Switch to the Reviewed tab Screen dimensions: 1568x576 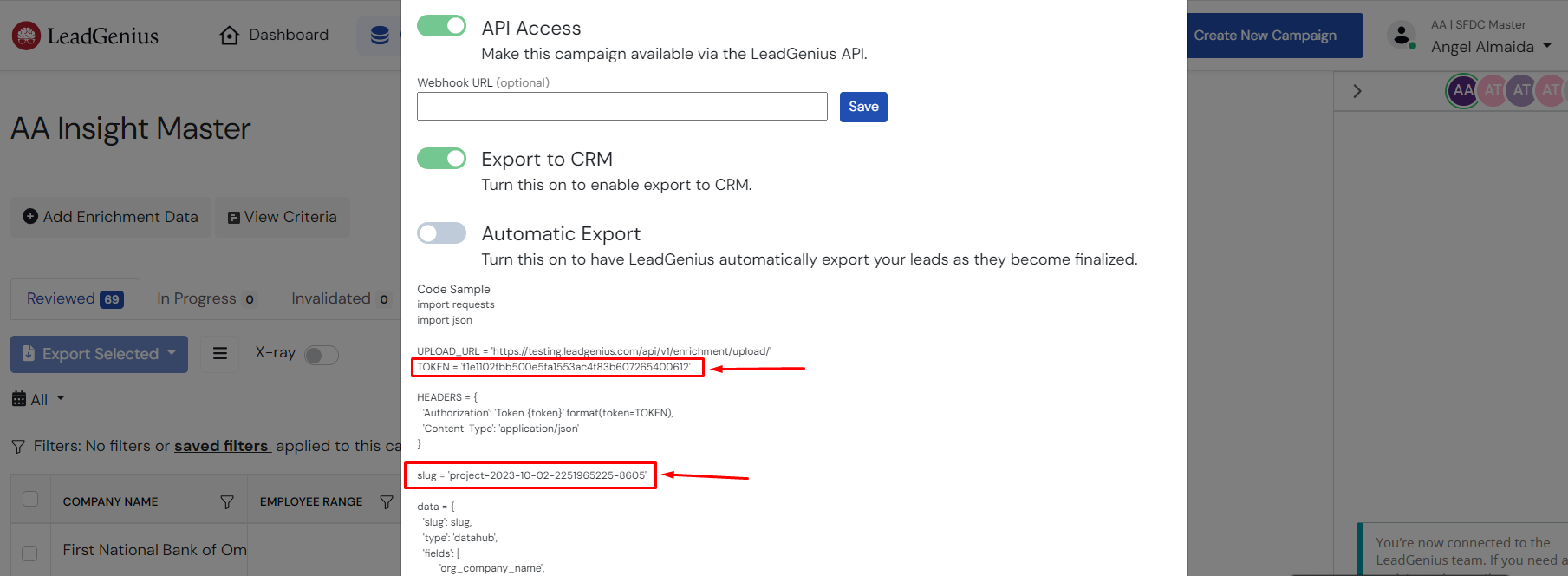pyautogui.click(x=75, y=299)
